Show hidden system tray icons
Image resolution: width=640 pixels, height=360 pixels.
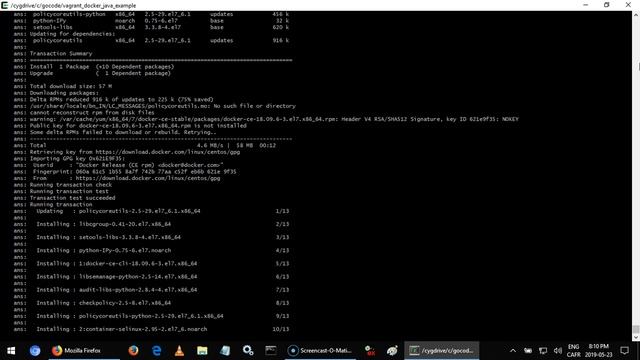(x=513, y=351)
